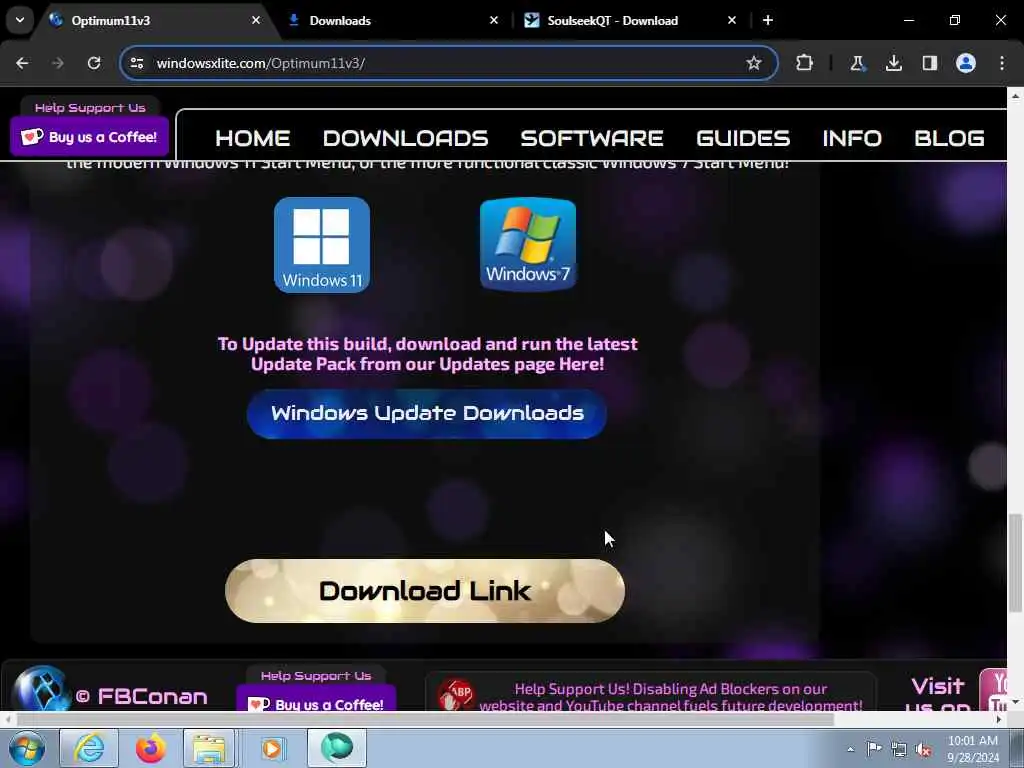Launch Firefox from the taskbar

point(150,748)
